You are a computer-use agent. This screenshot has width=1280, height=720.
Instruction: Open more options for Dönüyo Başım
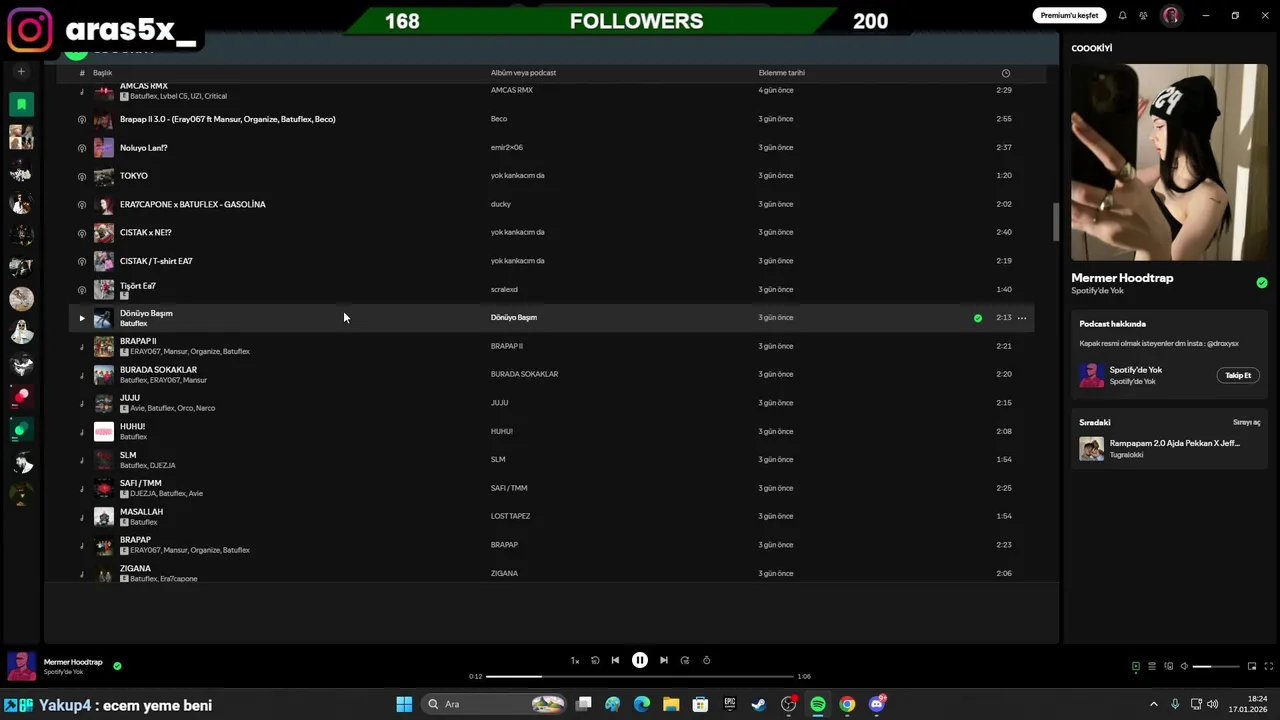(1022, 318)
